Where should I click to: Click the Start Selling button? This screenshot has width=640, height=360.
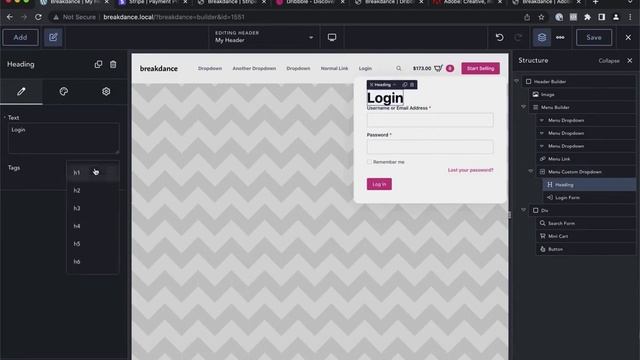coord(480,68)
